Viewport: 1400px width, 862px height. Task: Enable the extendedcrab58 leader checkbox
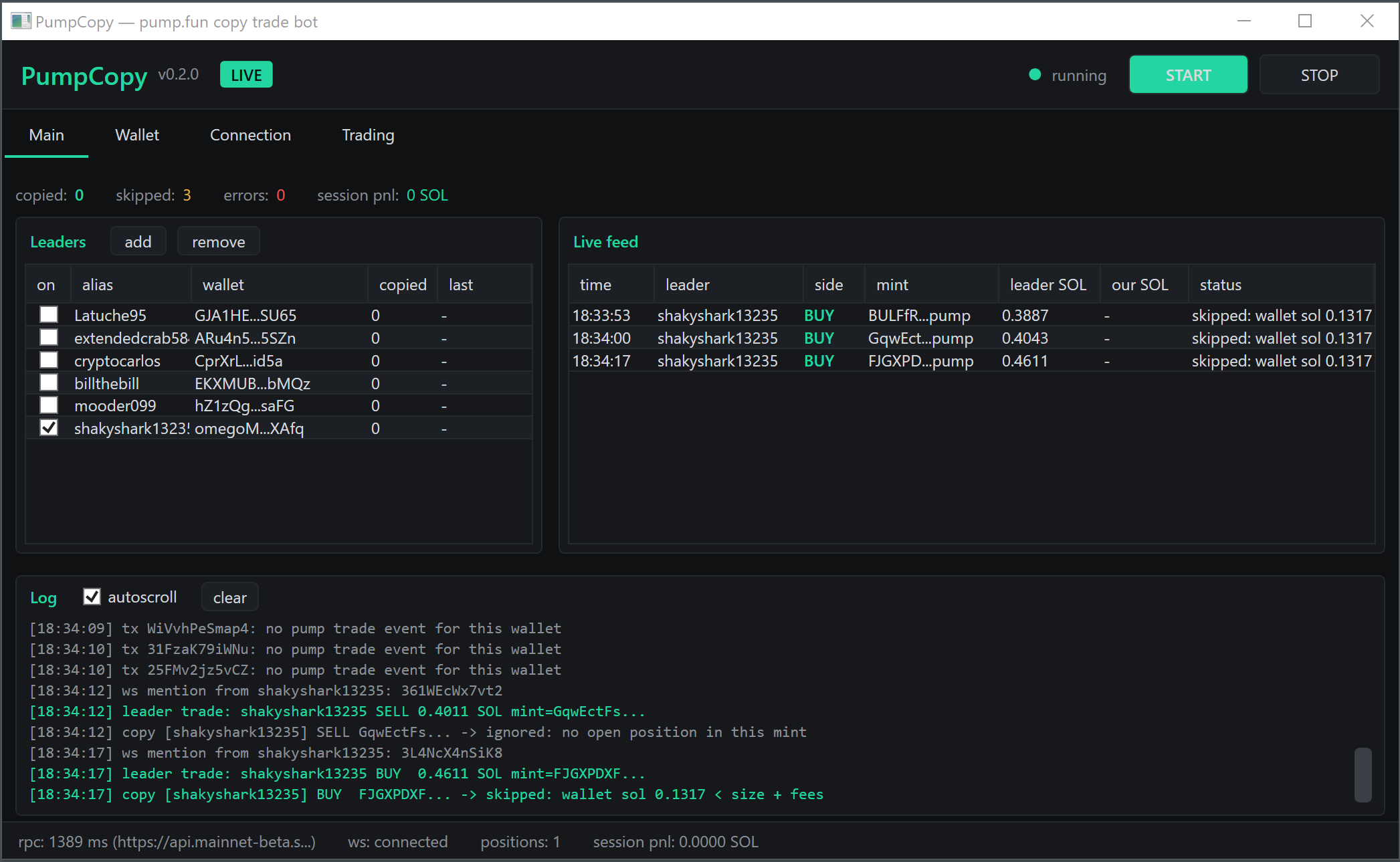click(49, 338)
